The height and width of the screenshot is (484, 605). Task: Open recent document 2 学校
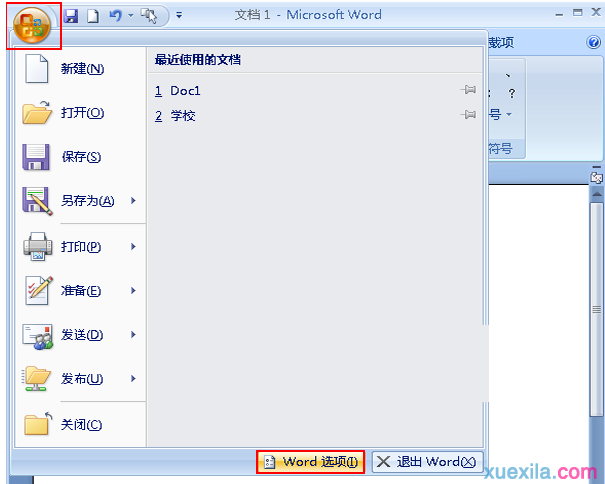314,115
